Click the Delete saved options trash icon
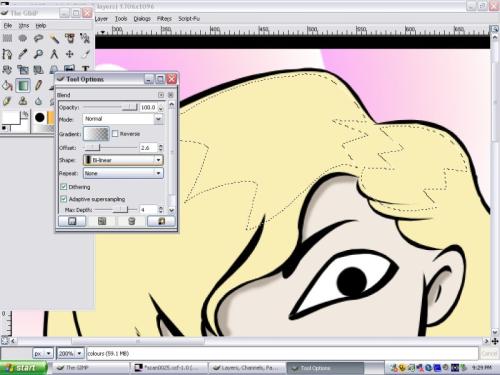This screenshot has width=500, height=375. 132,221
